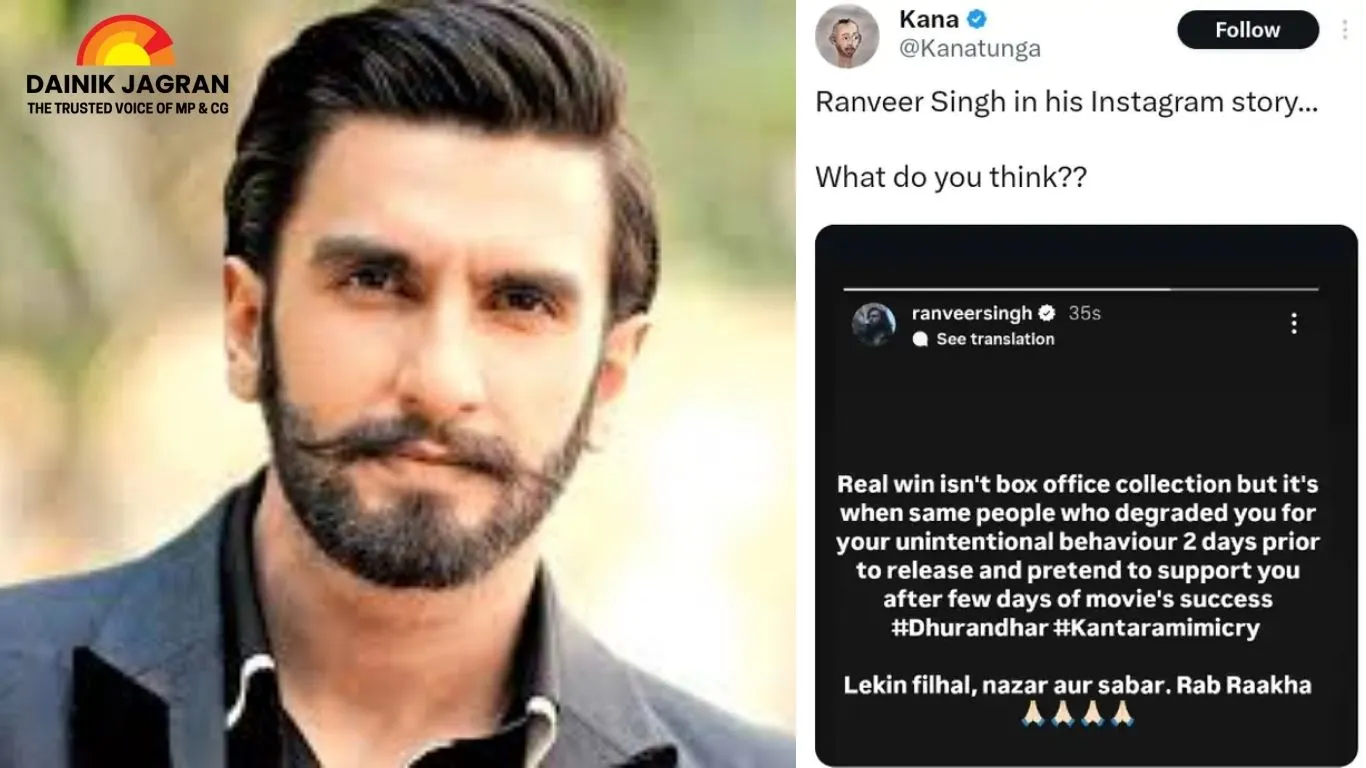The height and width of the screenshot is (768, 1366).
Task: Open the tweet's three-dot more options
Action: pyautogui.click(x=1343, y=30)
